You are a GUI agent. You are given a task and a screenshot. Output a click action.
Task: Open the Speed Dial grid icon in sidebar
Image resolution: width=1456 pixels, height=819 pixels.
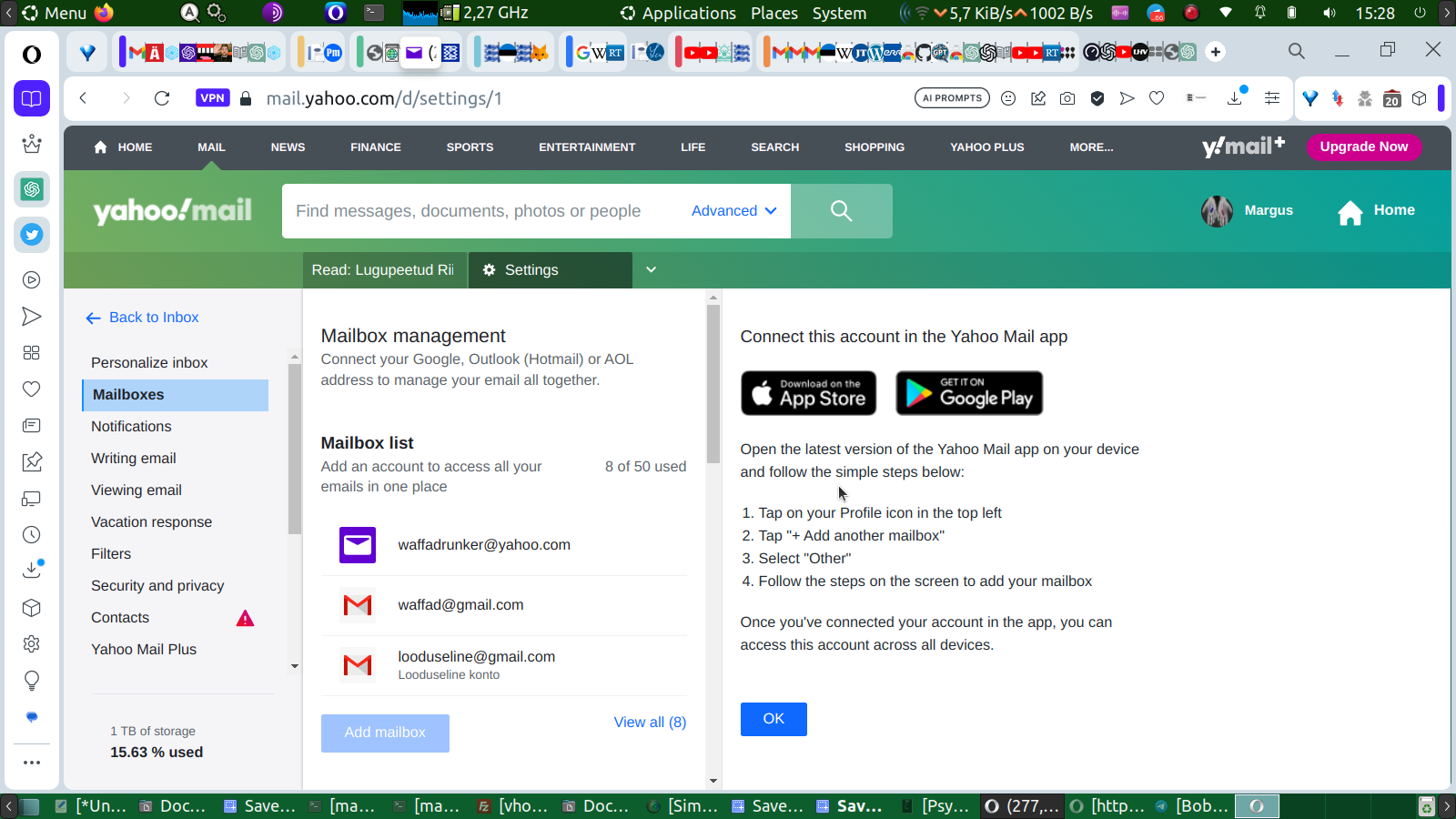point(32,353)
